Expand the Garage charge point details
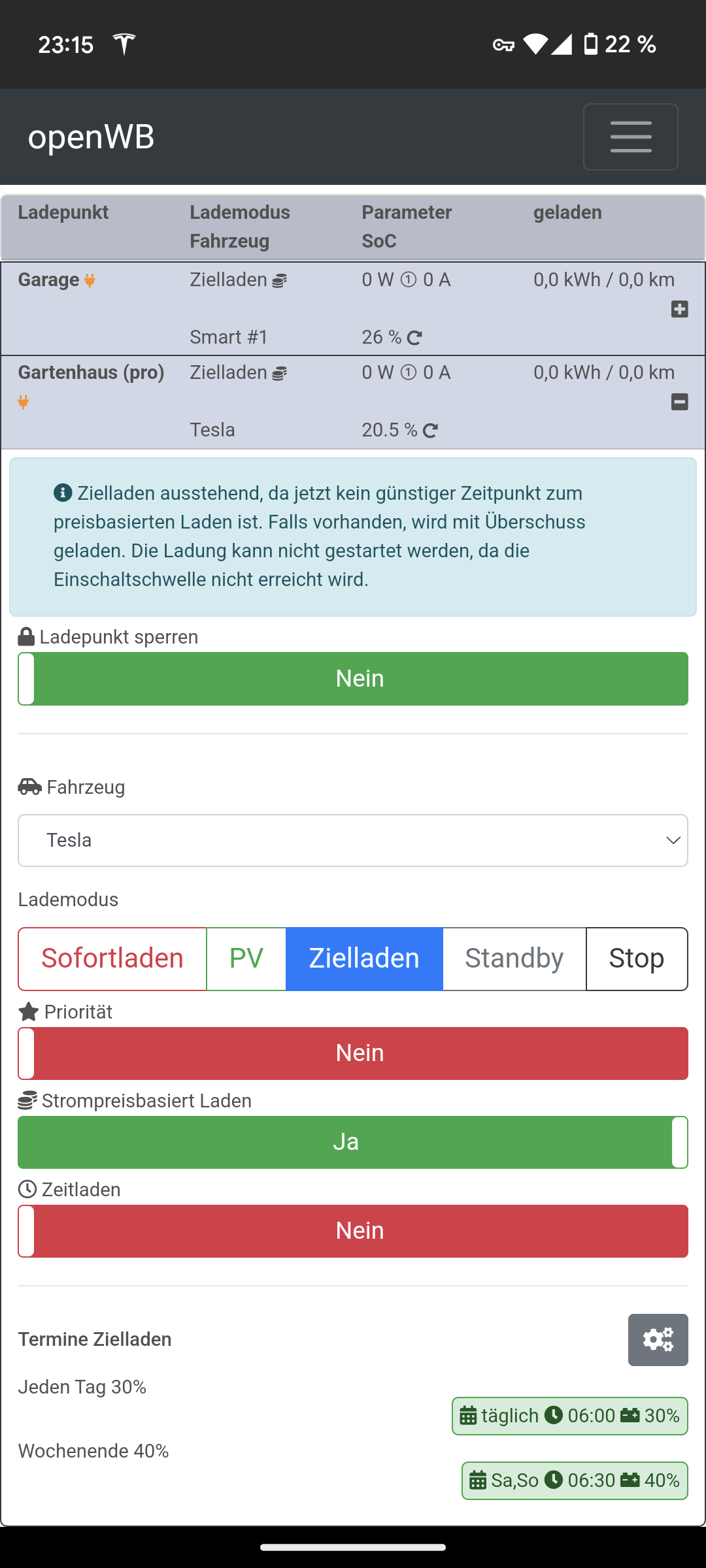This screenshot has width=706, height=1568. pos(679,309)
